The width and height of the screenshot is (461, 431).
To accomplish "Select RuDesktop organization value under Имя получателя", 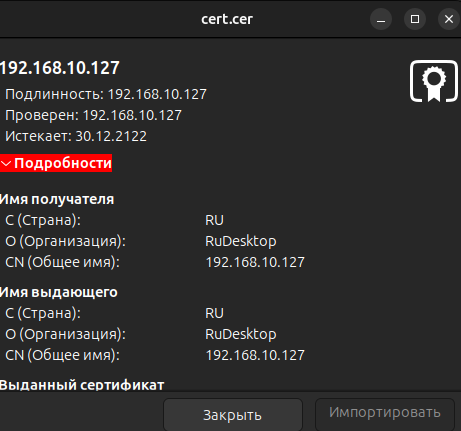I will tap(241, 241).
